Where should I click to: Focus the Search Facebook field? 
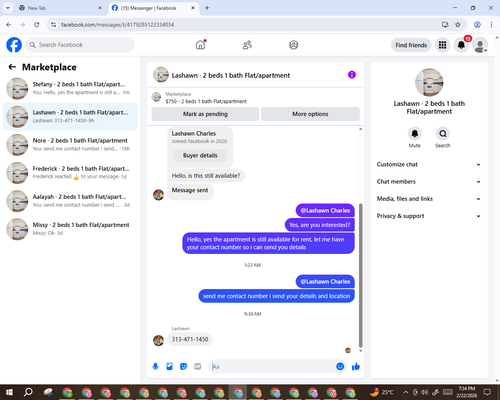click(x=80, y=45)
